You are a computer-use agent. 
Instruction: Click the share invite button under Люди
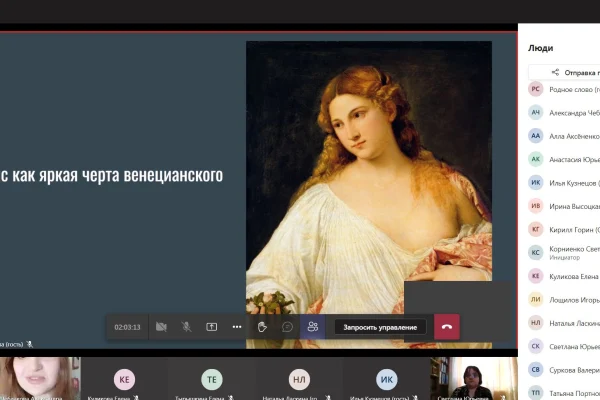click(x=565, y=72)
